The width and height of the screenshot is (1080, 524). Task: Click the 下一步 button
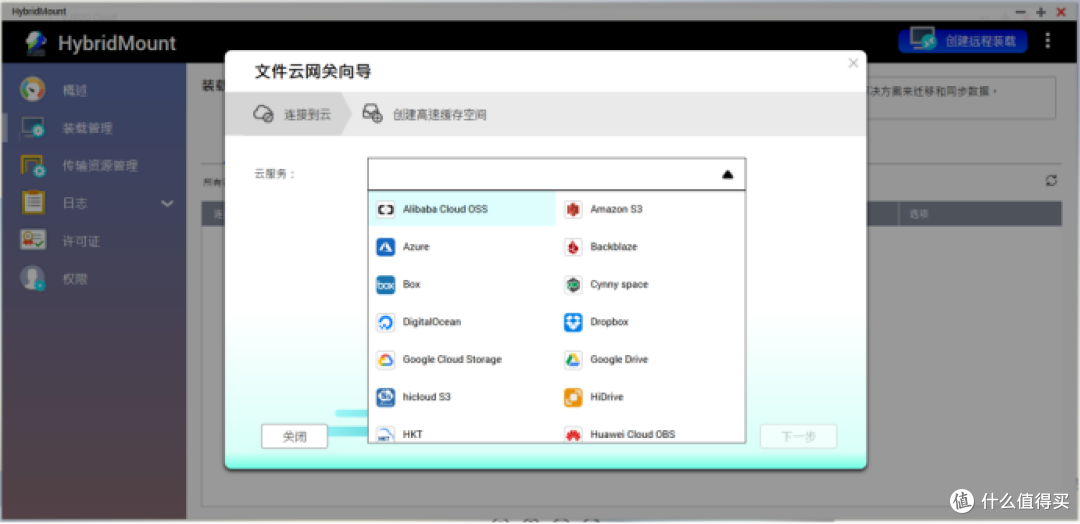(798, 437)
